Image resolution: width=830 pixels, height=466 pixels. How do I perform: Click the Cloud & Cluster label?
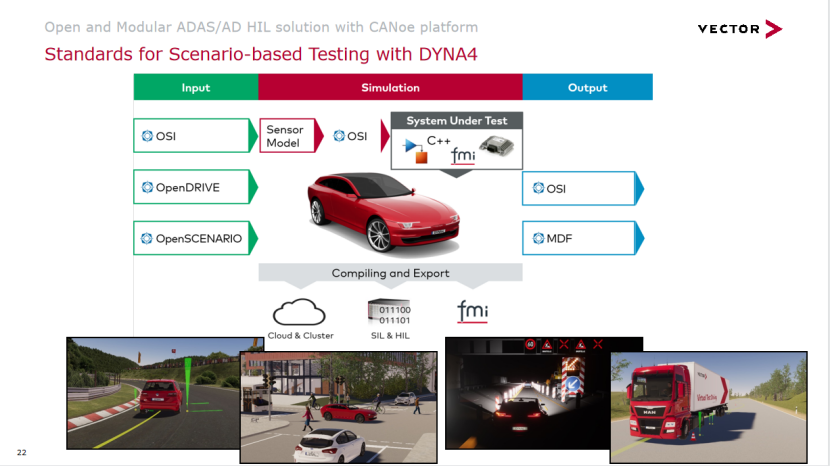(300, 335)
